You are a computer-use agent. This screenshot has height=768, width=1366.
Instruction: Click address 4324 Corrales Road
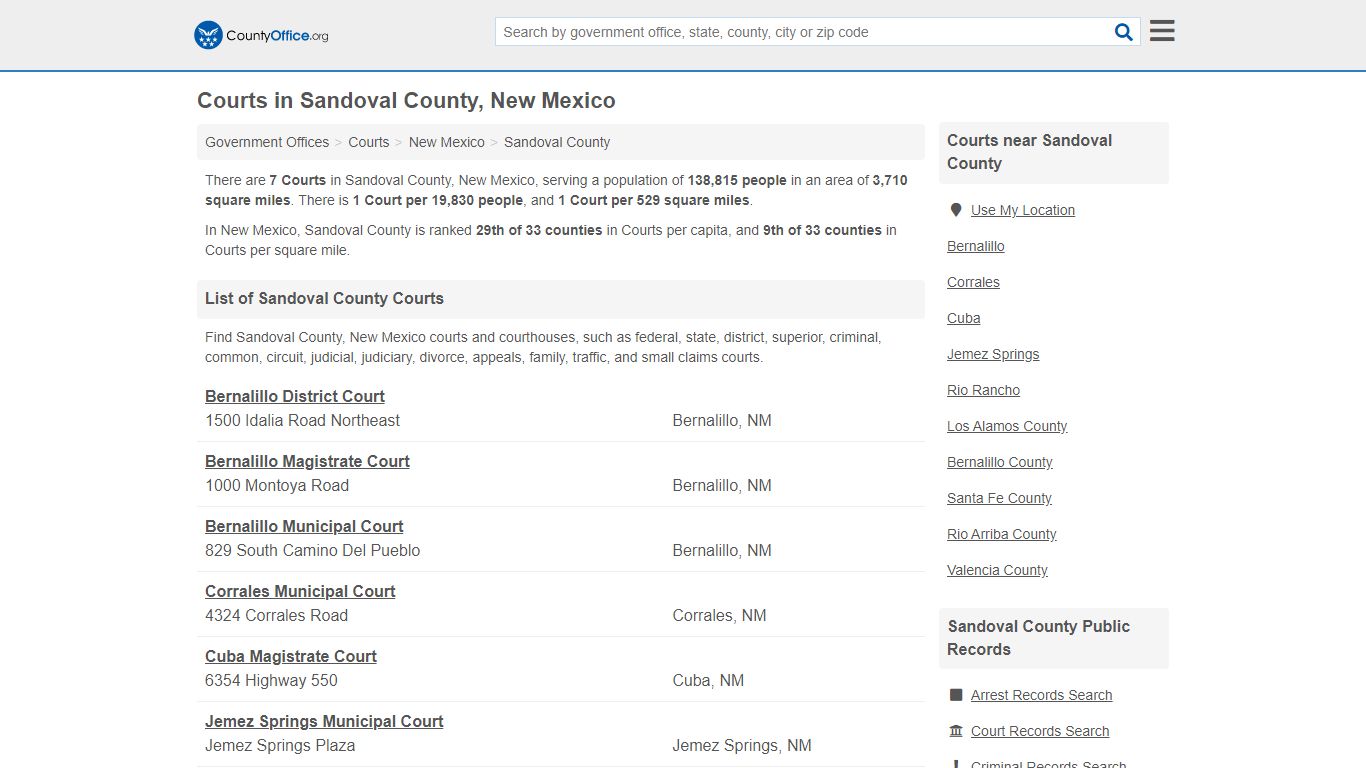coord(276,615)
